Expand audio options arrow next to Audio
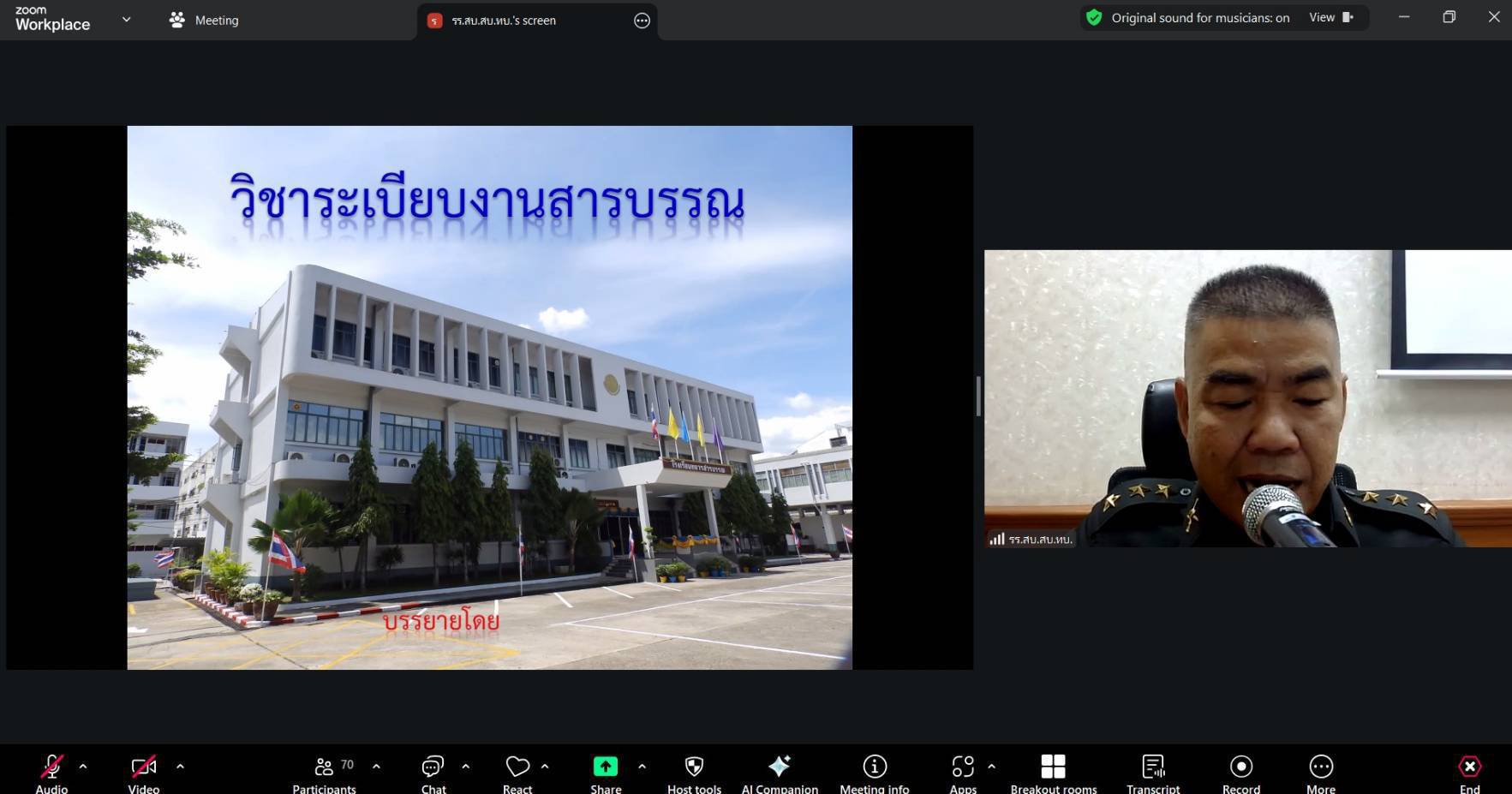This screenshot has width=1512, height=794. click(x=83, y=767)
